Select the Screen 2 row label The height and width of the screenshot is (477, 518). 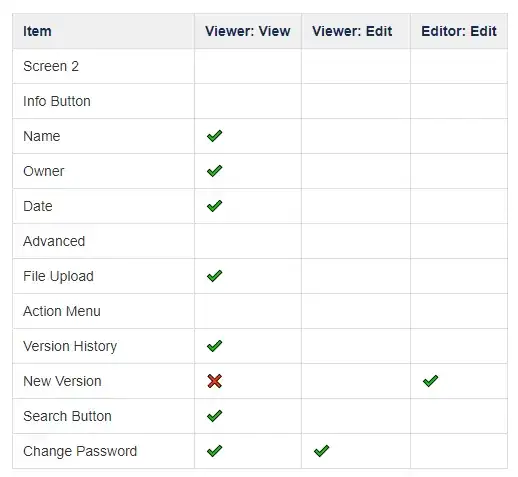click(51, 66)
